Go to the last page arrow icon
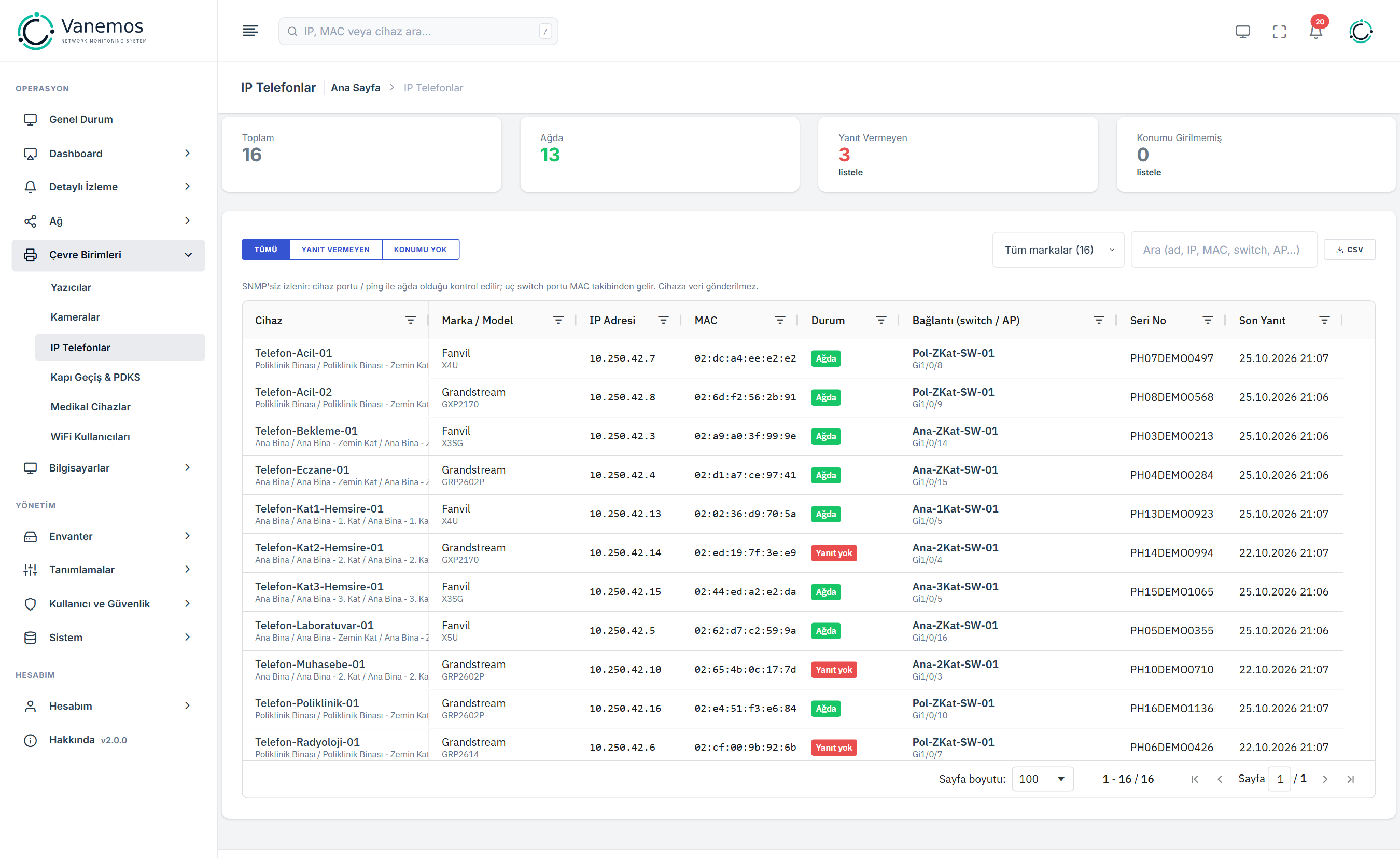Image resolution: width=1400 pixels, height=858 pixels. 1351,779
